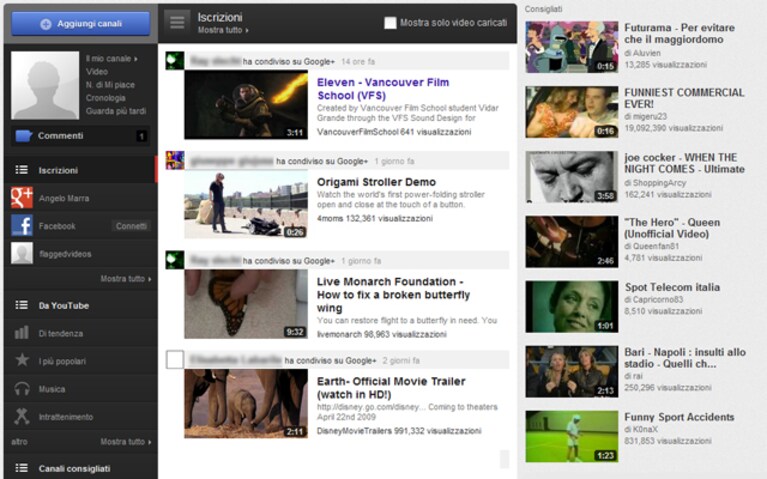
Task: Play FUNNIEST COMMERCIAL EVER thumbnail
Action: pyautogui.click(x=571, y=112)
